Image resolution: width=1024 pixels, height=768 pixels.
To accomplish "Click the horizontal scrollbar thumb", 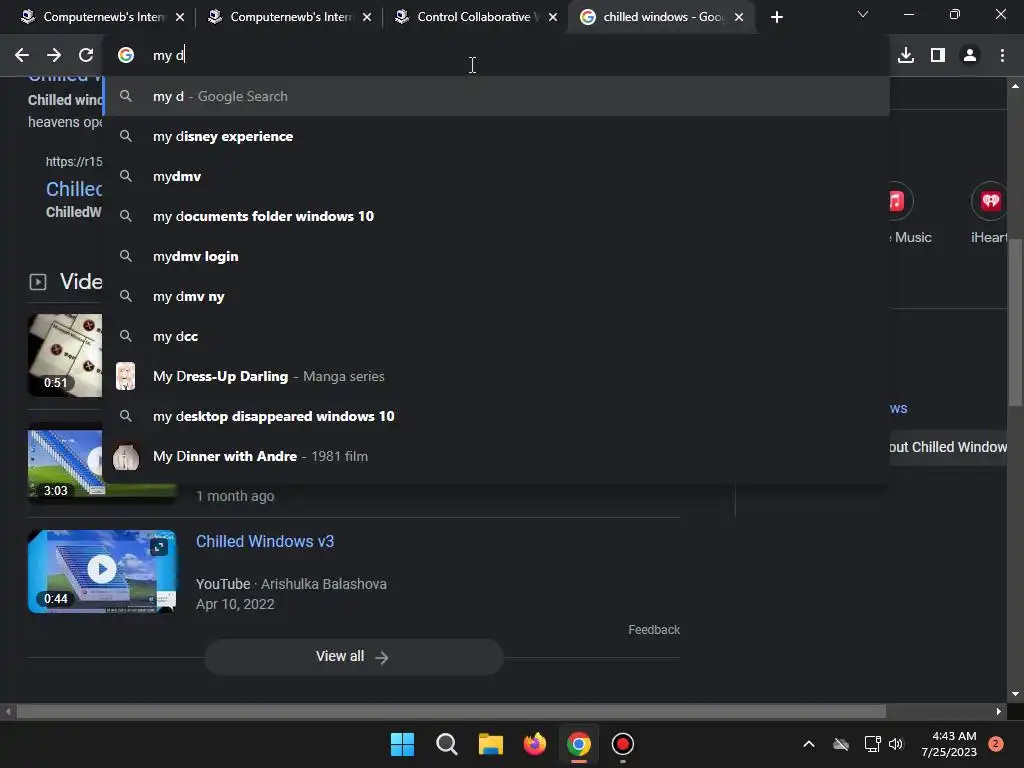I will click(451, 711).
